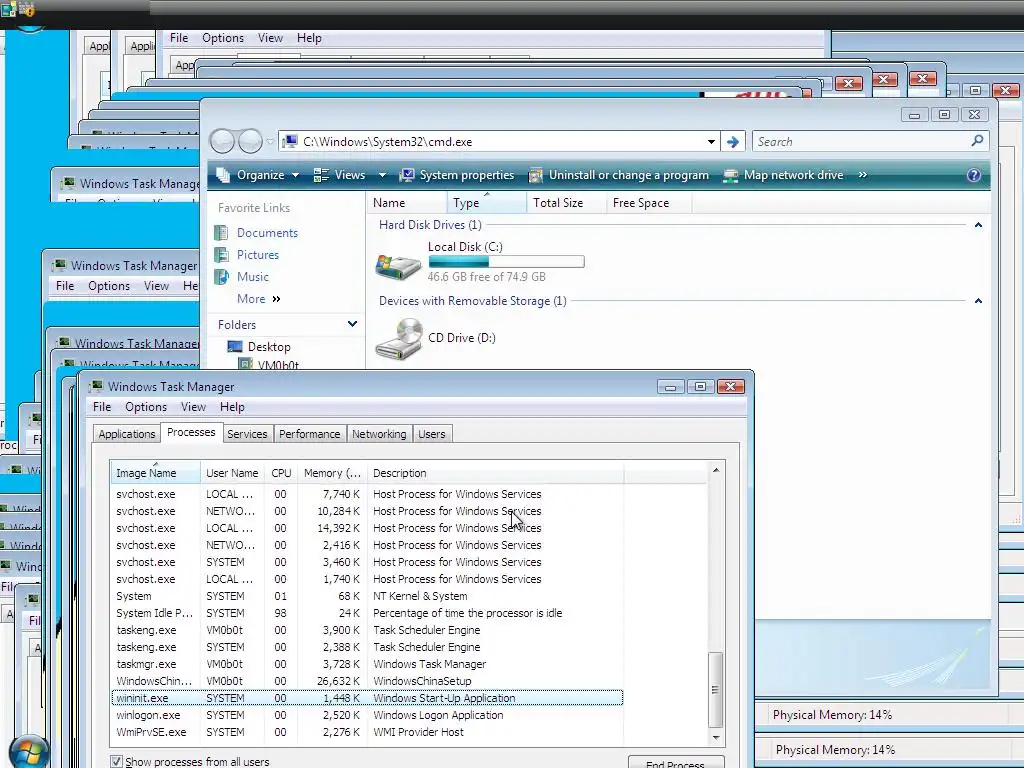Screen dimensions: 1024x768
Task: Collapse the Hard Disk Drives group
Action: 978,225
